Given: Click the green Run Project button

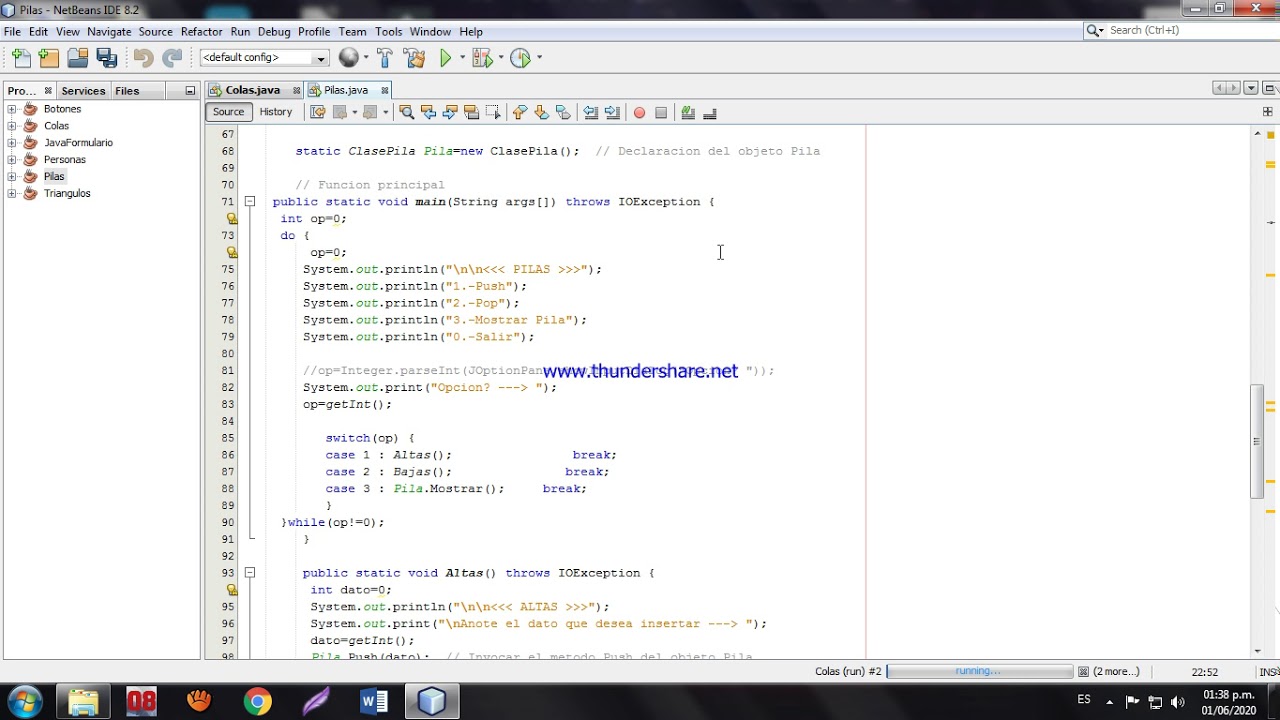Looking at the screenshot, I should (446, 58).
